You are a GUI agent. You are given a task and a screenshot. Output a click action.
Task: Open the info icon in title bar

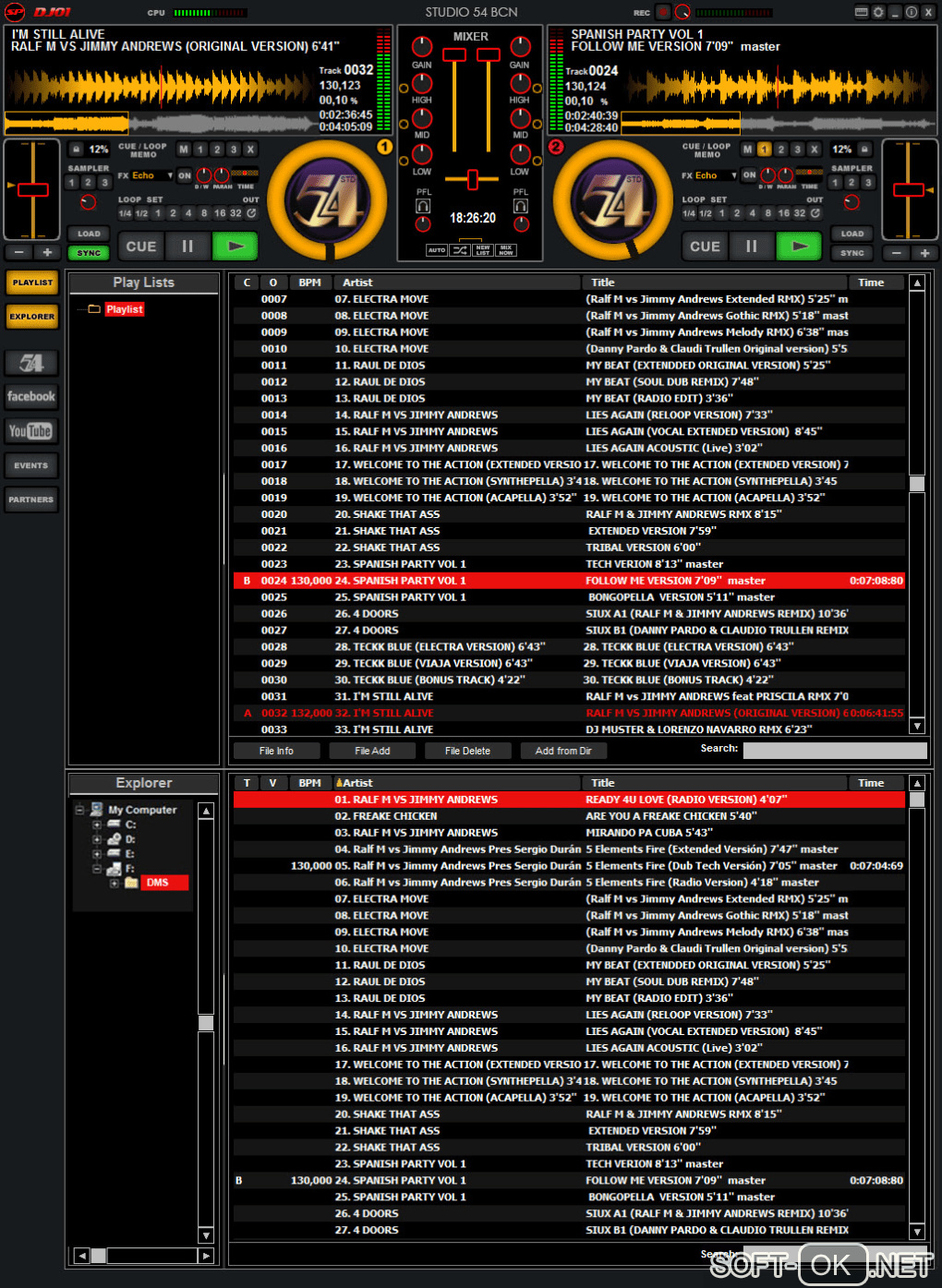(911, 12)
